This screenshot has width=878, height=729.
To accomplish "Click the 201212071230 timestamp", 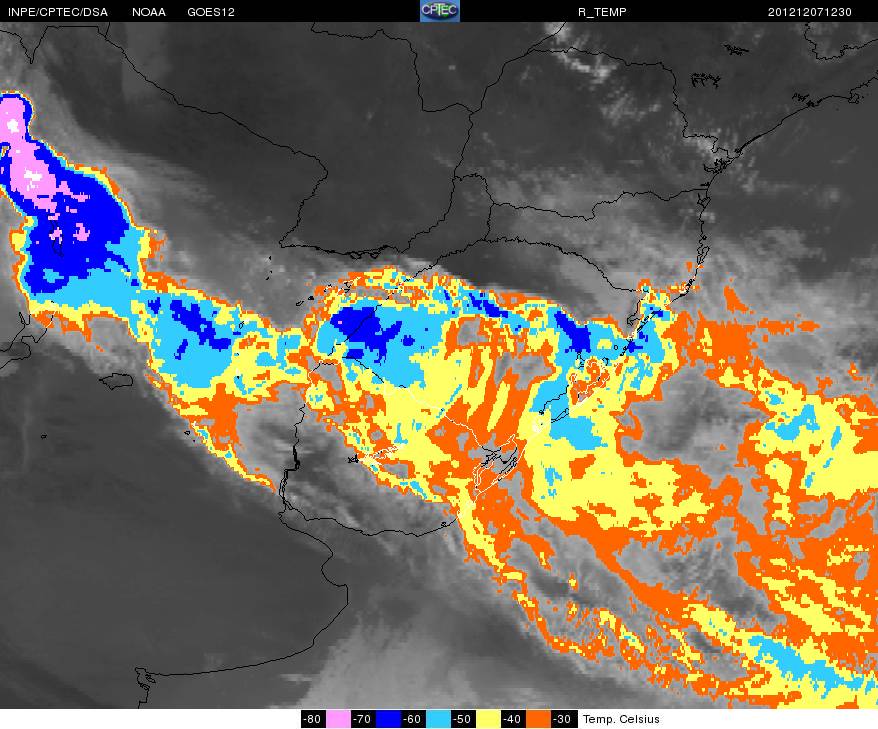I will 810,12.
